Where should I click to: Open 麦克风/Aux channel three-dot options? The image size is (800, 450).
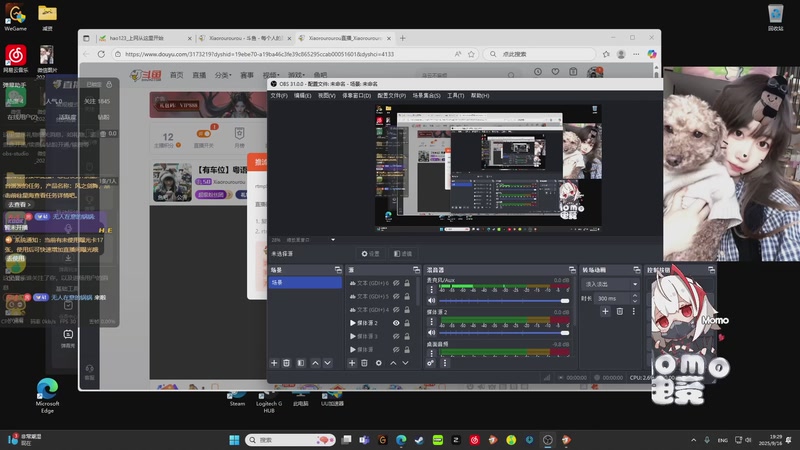(432, 289)
